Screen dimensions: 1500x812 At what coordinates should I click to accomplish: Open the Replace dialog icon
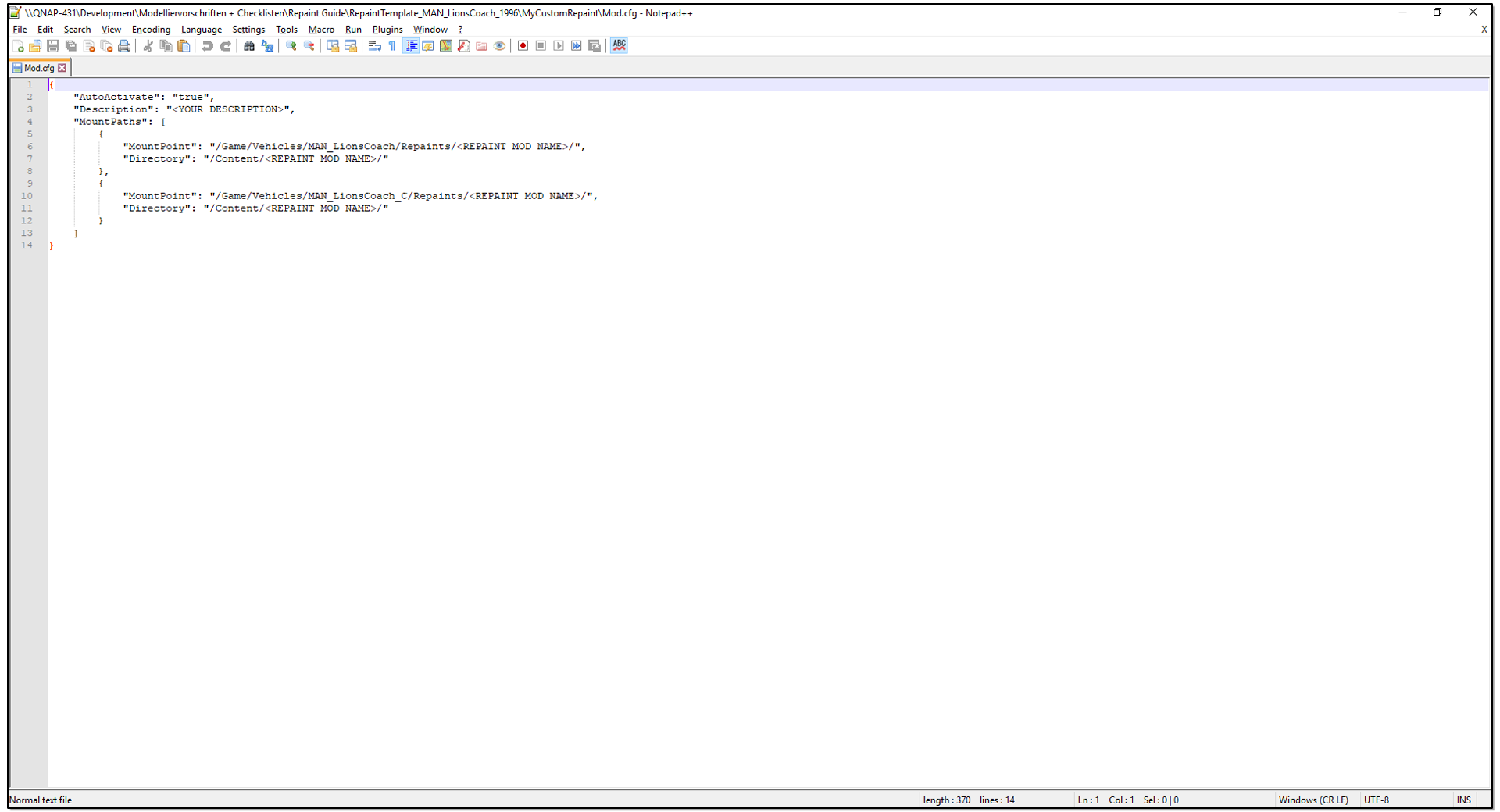267,46
